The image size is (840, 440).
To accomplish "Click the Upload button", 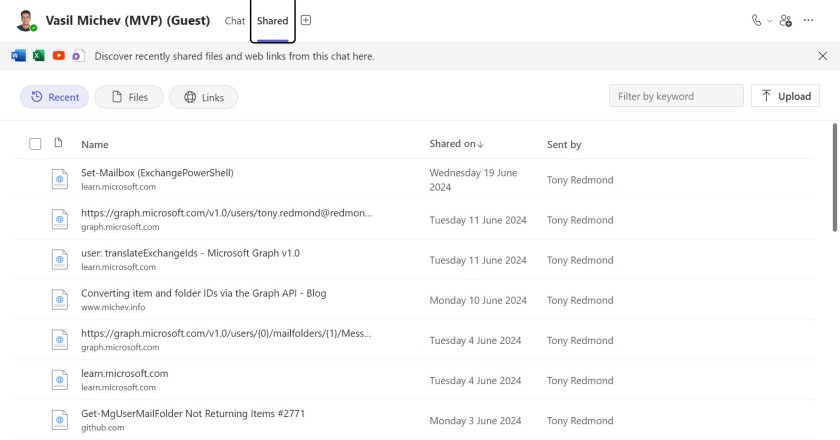I will click(x=785, y=96).
